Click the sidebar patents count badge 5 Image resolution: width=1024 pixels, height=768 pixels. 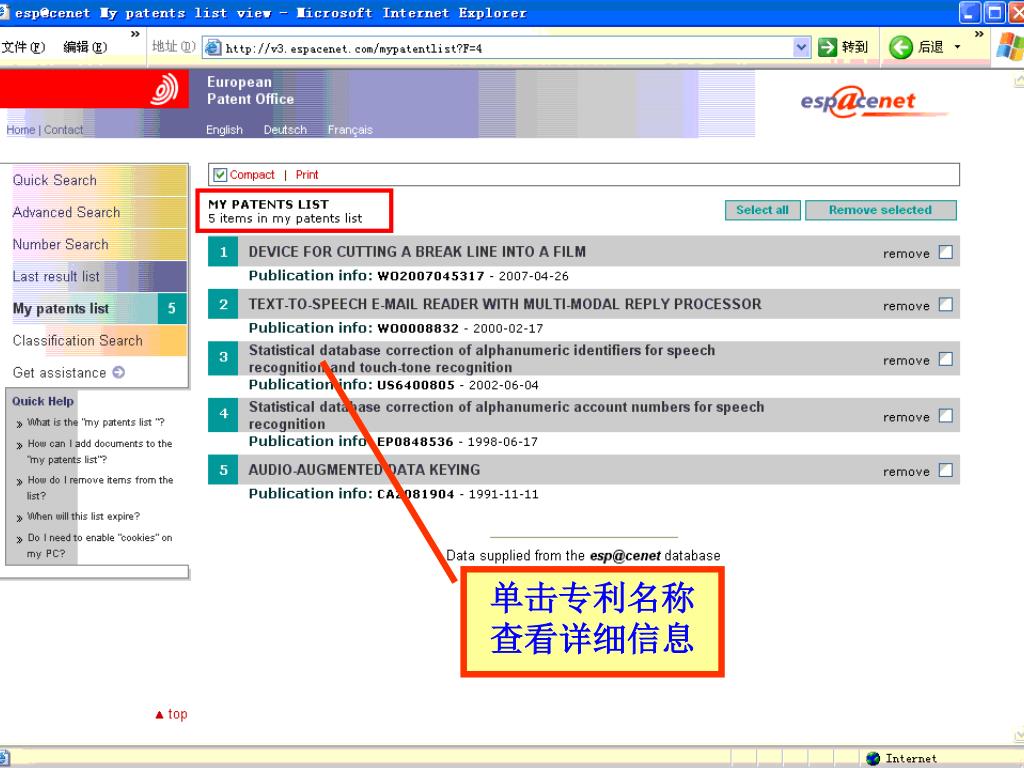tap(172, 308)
